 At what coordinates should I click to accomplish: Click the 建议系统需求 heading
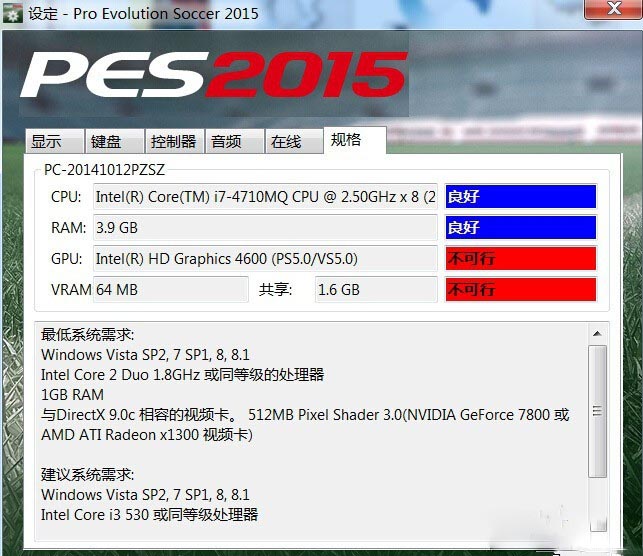[x=88, y=475]
